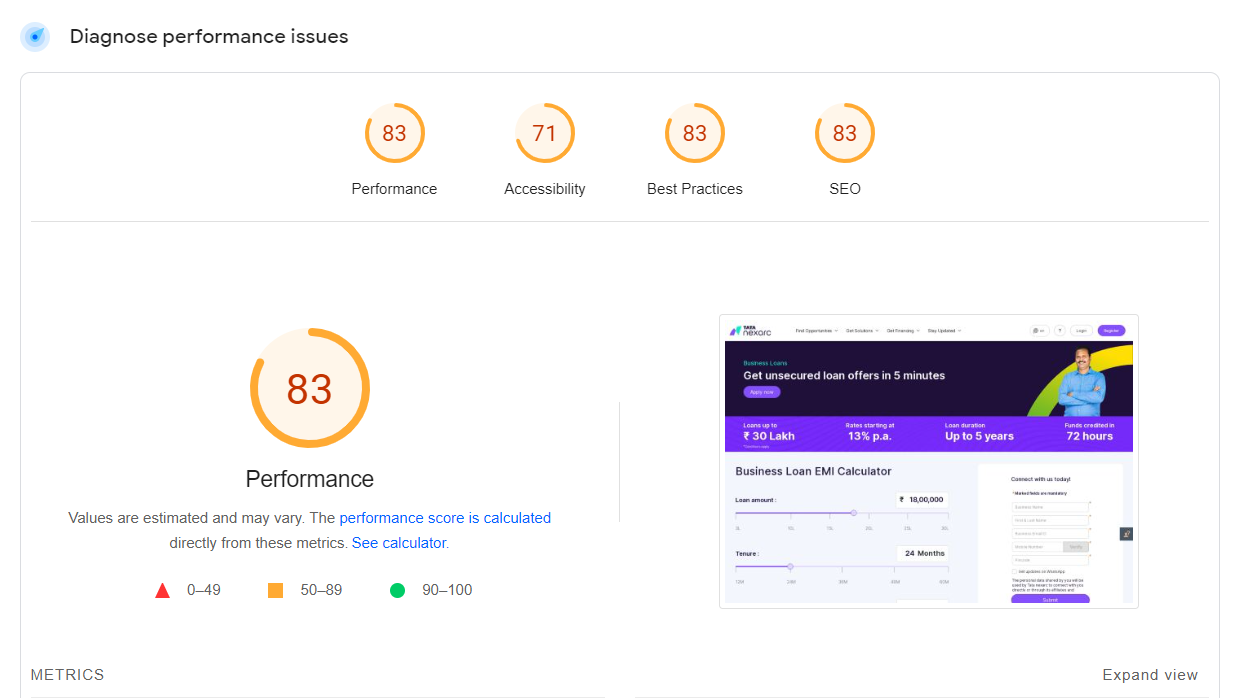The height and width of the screenshot is (698, 1241).
Task: Click the 'Diagnose performance issues' heading
Action: 209,37
